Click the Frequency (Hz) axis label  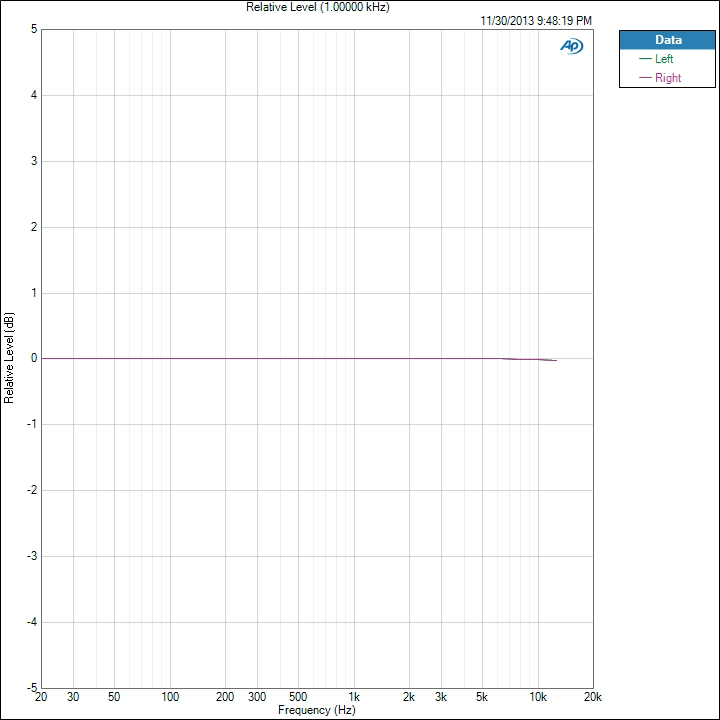316,710
